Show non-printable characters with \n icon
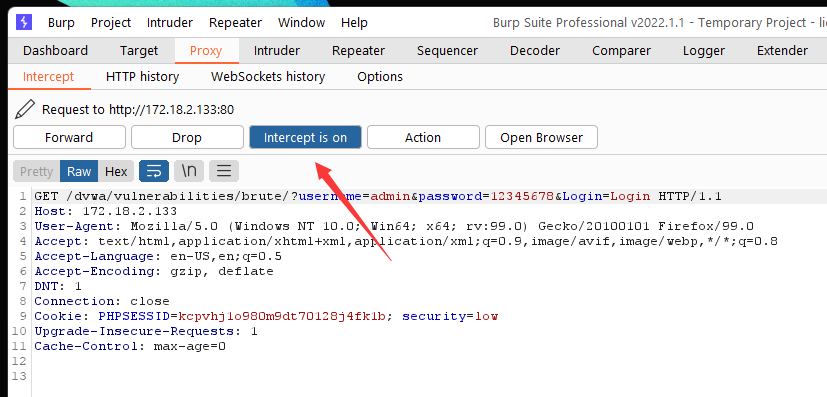This screenshot has width=827, height=397. (x=189, y=171)
